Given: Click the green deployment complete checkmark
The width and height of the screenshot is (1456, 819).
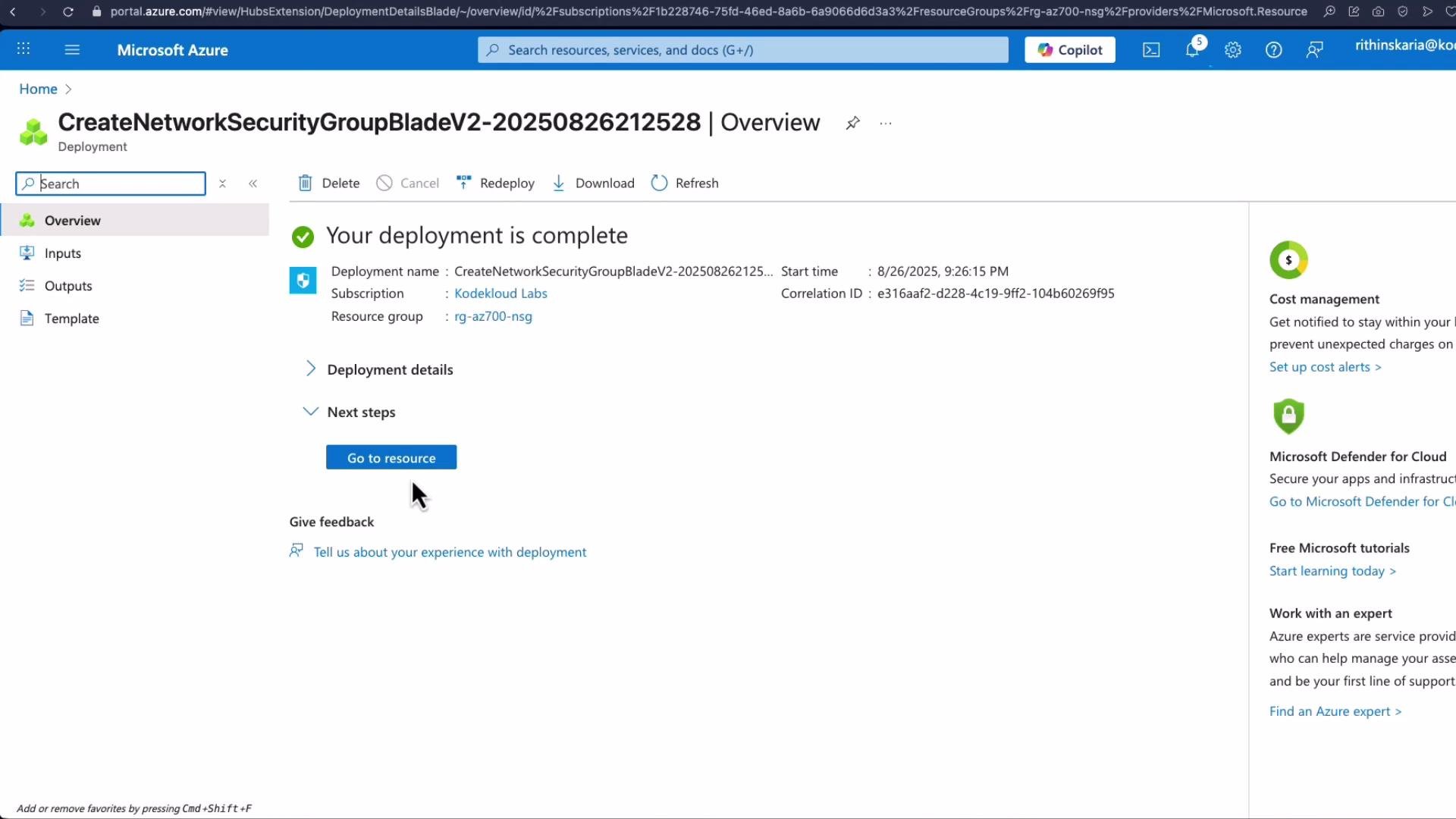Looking at the screenshot, I should click(303, 237).
